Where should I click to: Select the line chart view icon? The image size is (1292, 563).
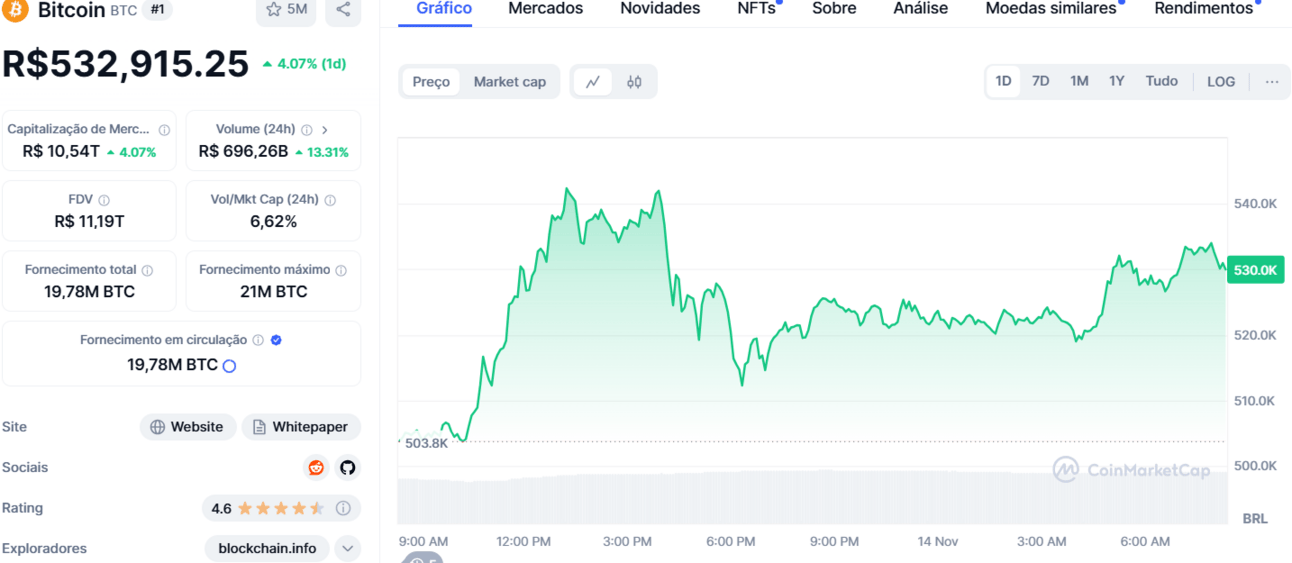click(x=593, y=82)
